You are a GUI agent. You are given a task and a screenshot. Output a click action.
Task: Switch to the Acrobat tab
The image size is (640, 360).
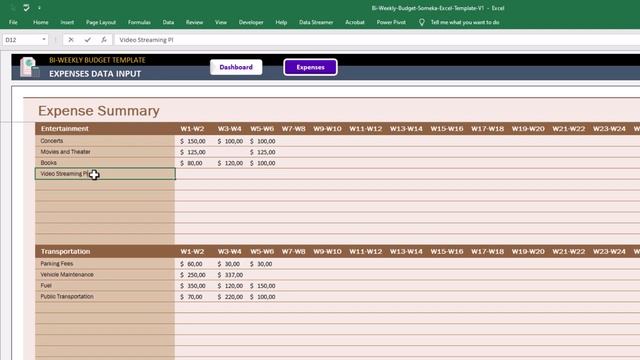click(x=355, y=22)
